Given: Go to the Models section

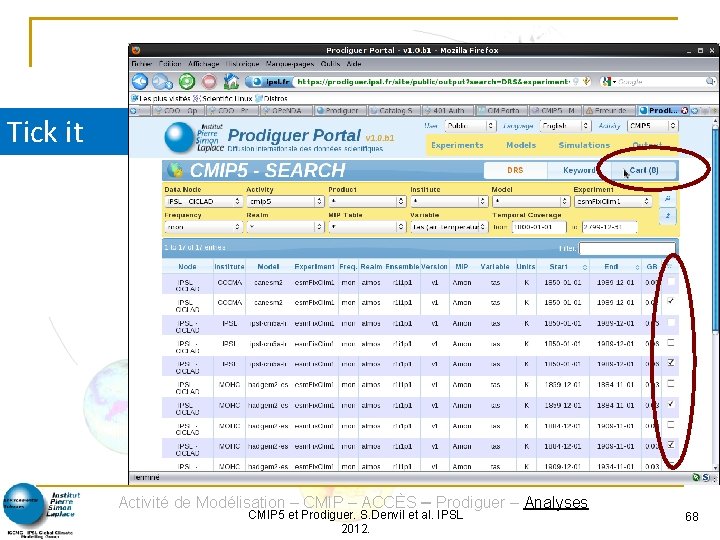Looking at the screenshot, I should (521, 145).
